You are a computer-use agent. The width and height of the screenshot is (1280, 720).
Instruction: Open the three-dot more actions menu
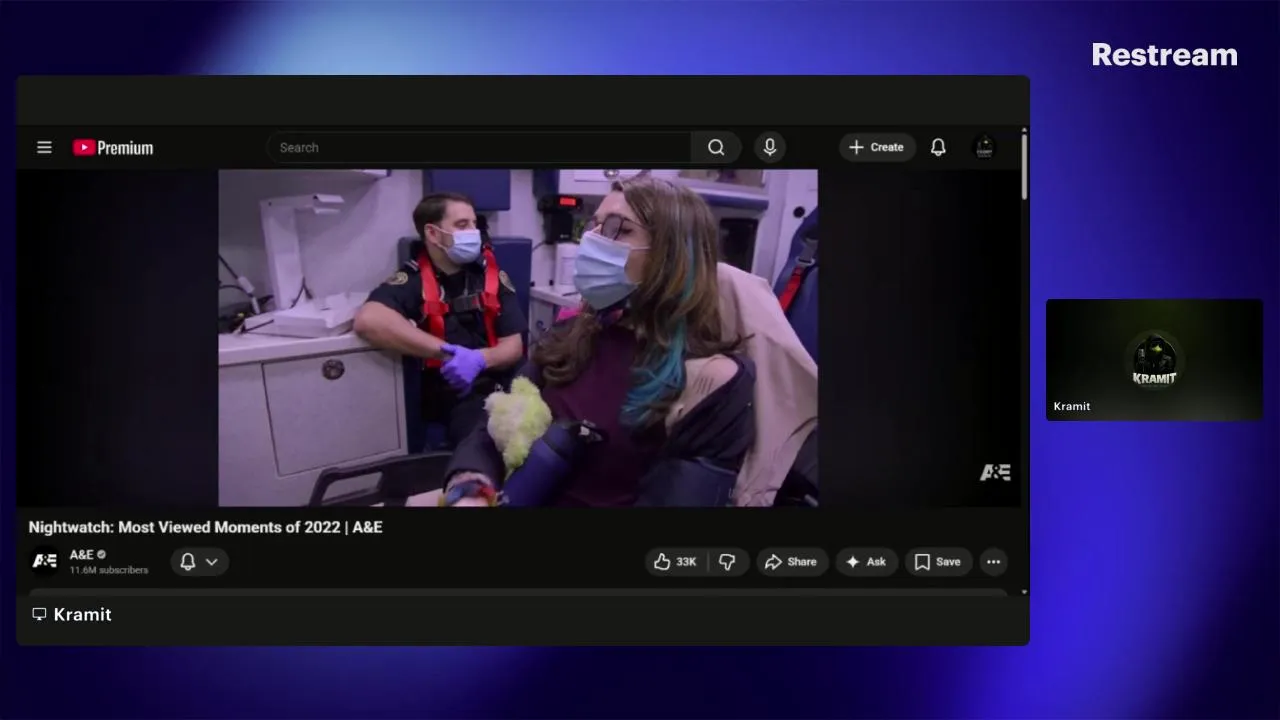(x=993, y=562)
